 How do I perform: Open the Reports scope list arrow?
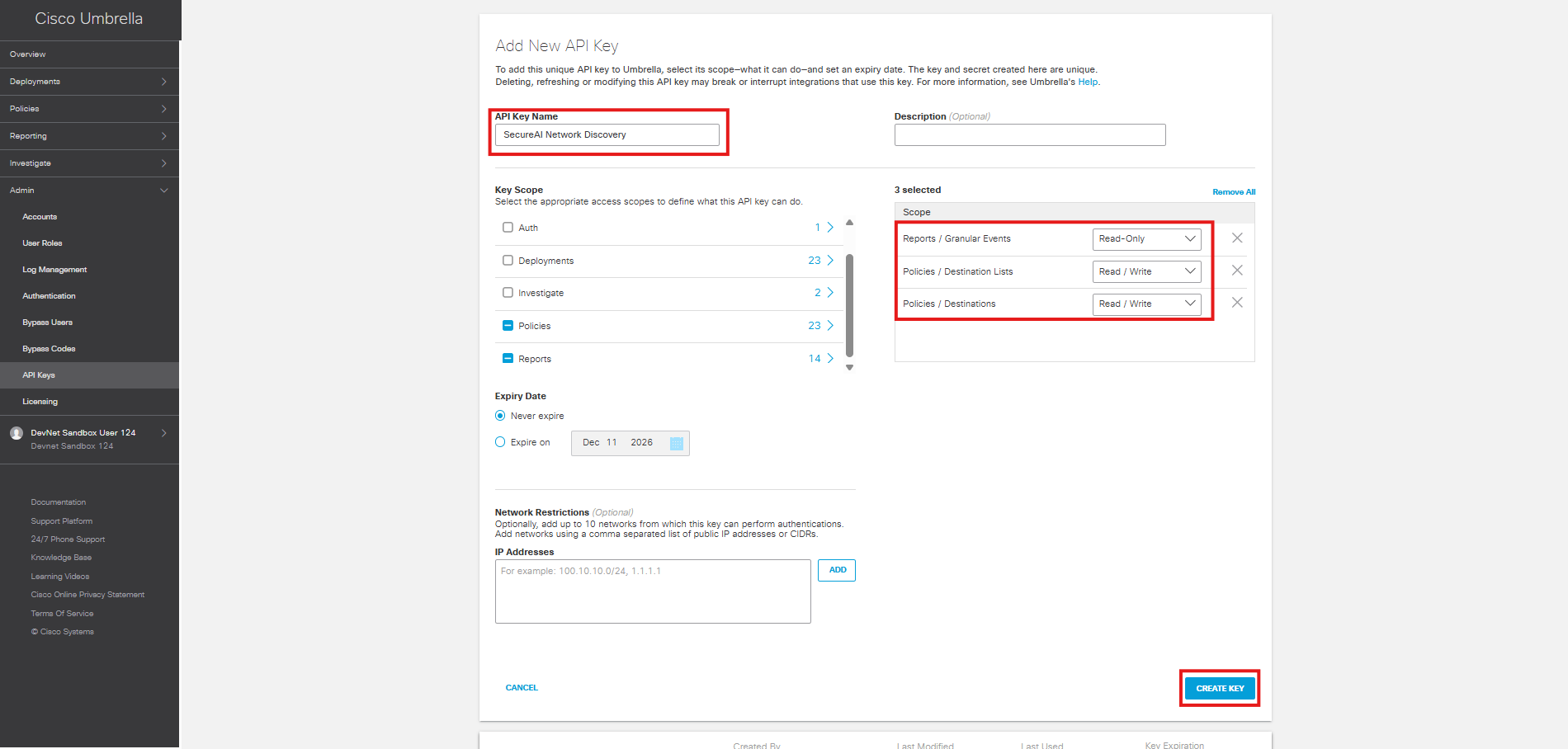[830, 359]
